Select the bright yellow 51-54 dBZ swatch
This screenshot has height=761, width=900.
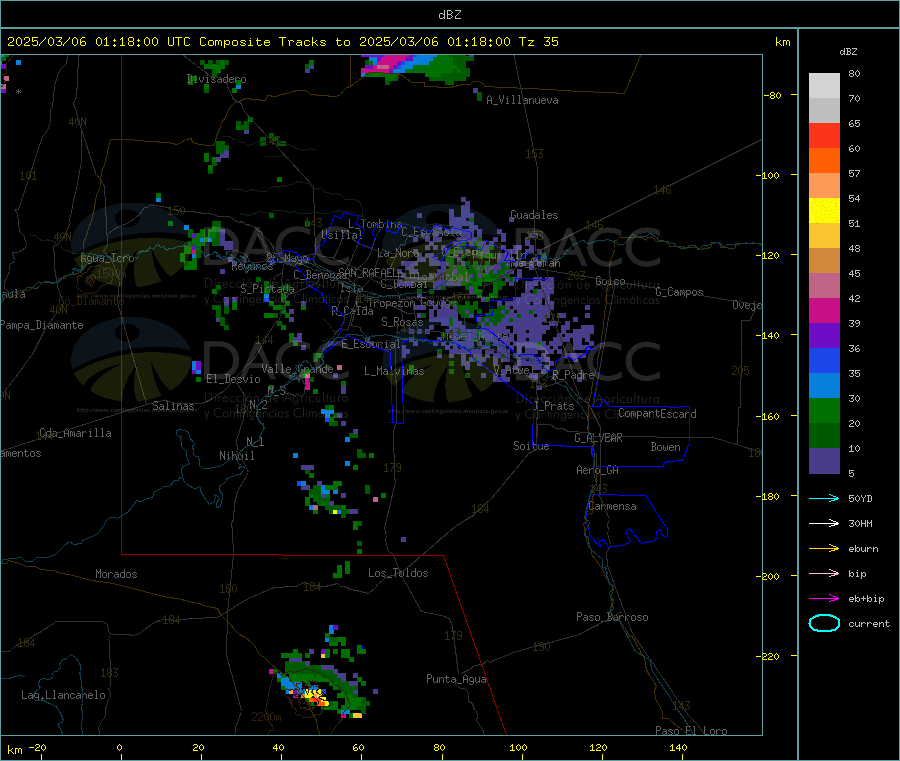point(824,211)
